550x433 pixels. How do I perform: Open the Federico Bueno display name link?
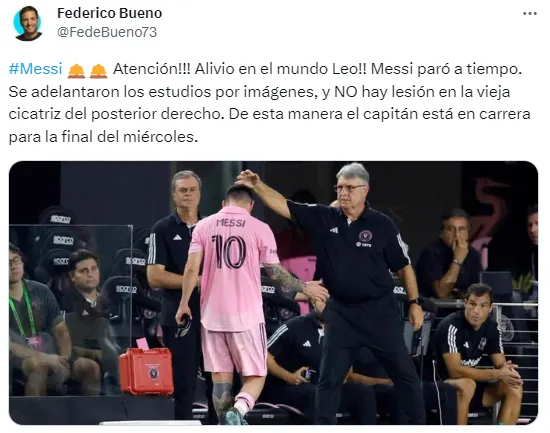tap(109, 13)
